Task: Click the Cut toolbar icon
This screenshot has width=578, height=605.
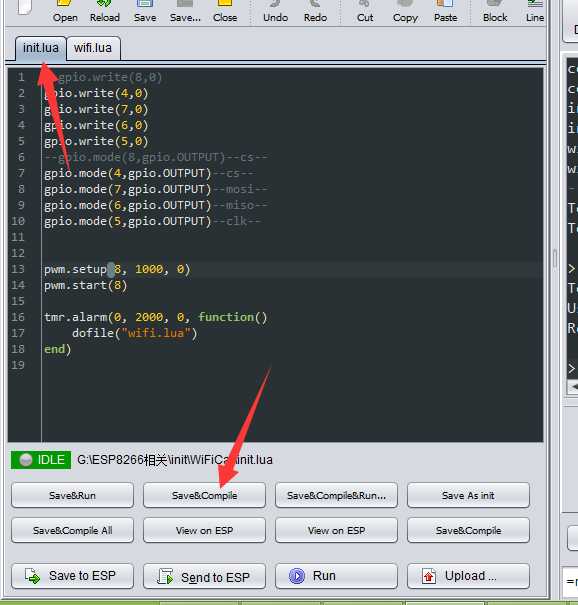Action: pos(365,12)
